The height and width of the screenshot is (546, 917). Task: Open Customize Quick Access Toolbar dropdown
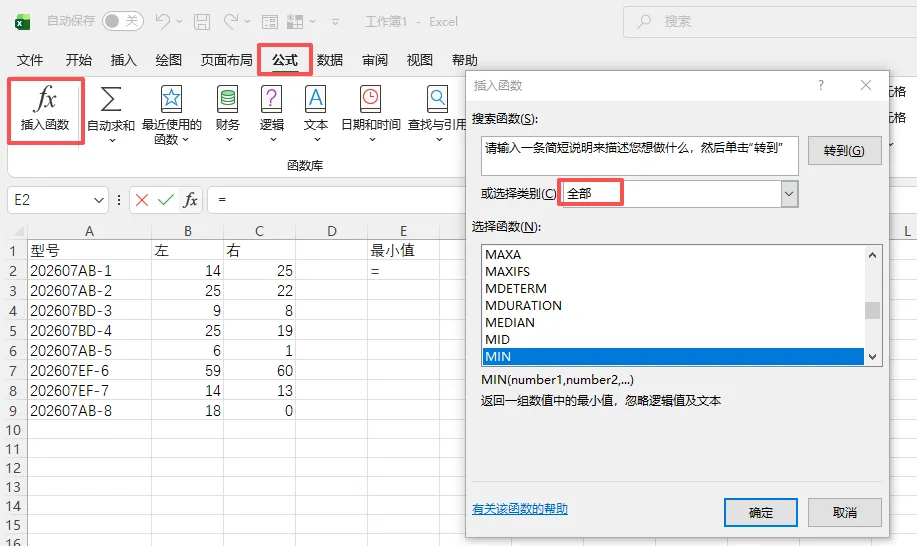(335, 22)
